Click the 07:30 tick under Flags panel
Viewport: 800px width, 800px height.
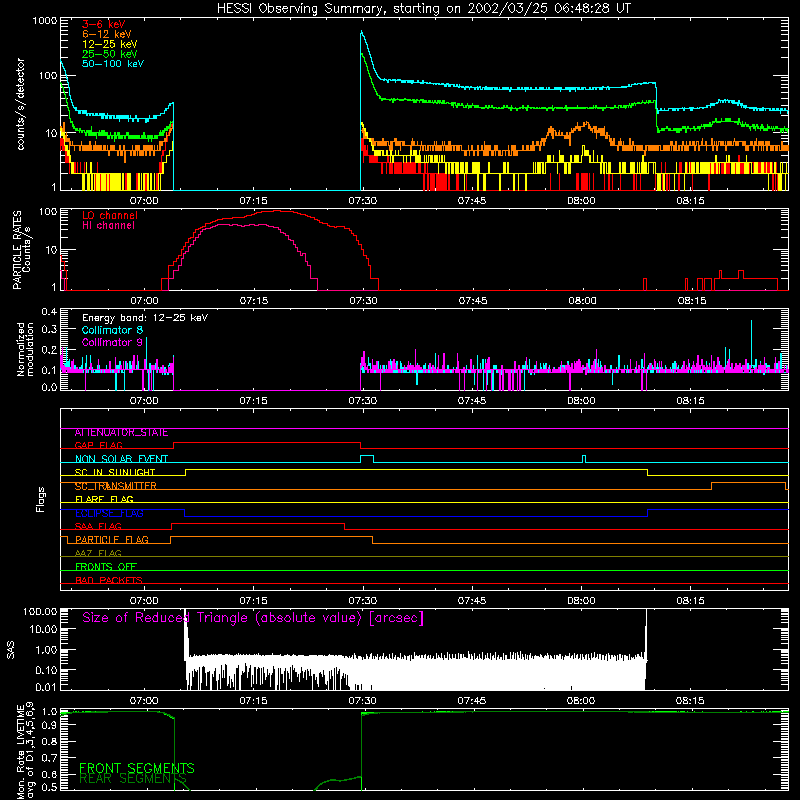[x=363, y=601]
